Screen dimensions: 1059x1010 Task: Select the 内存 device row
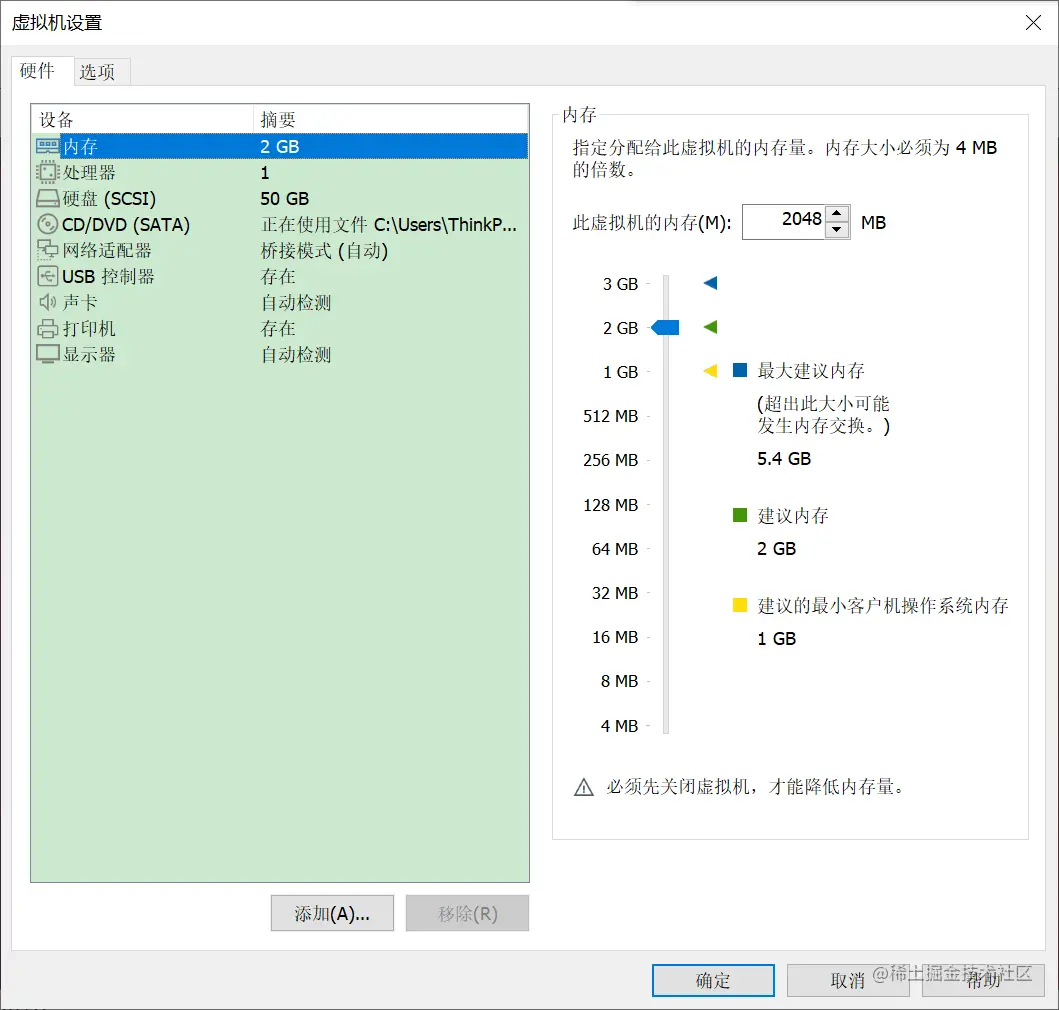[280, 146]
